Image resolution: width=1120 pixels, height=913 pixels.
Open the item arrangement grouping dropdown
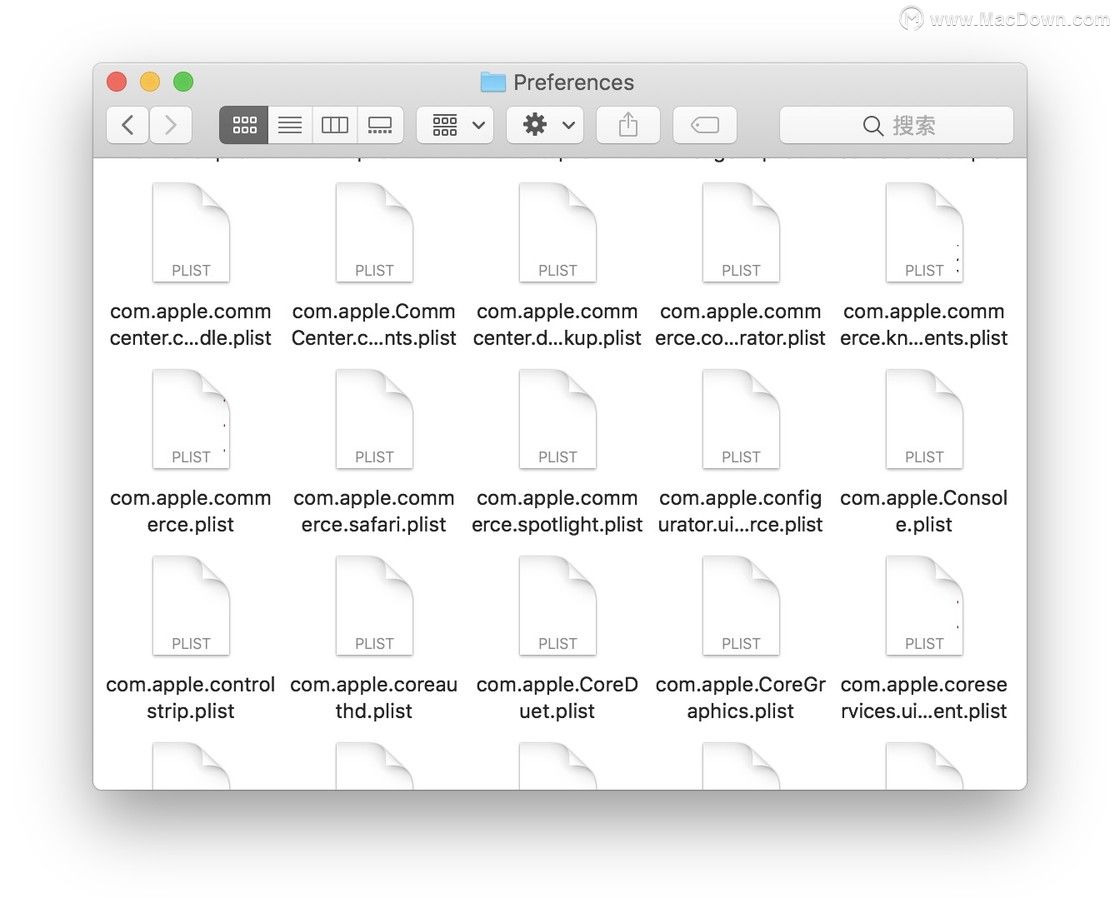[455, 126]
